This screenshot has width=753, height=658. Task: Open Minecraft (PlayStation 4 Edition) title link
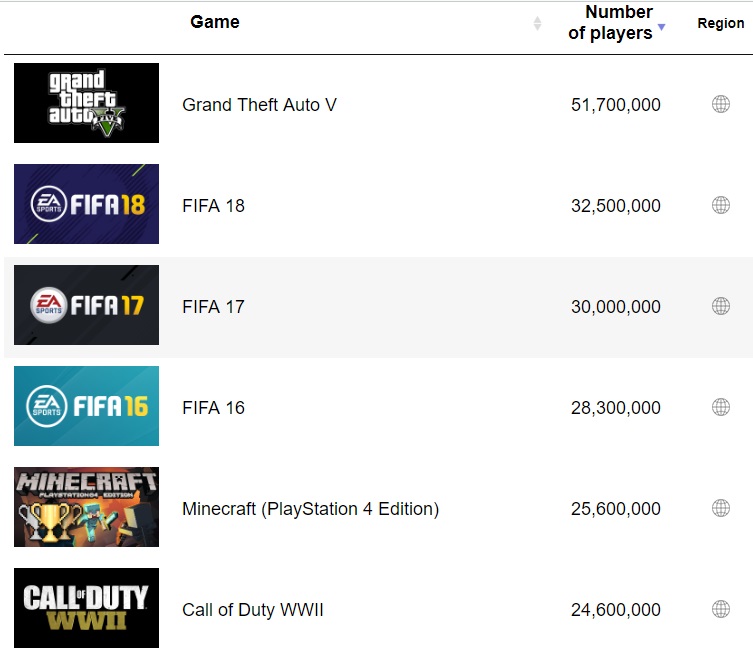click(x=310, y=509)
